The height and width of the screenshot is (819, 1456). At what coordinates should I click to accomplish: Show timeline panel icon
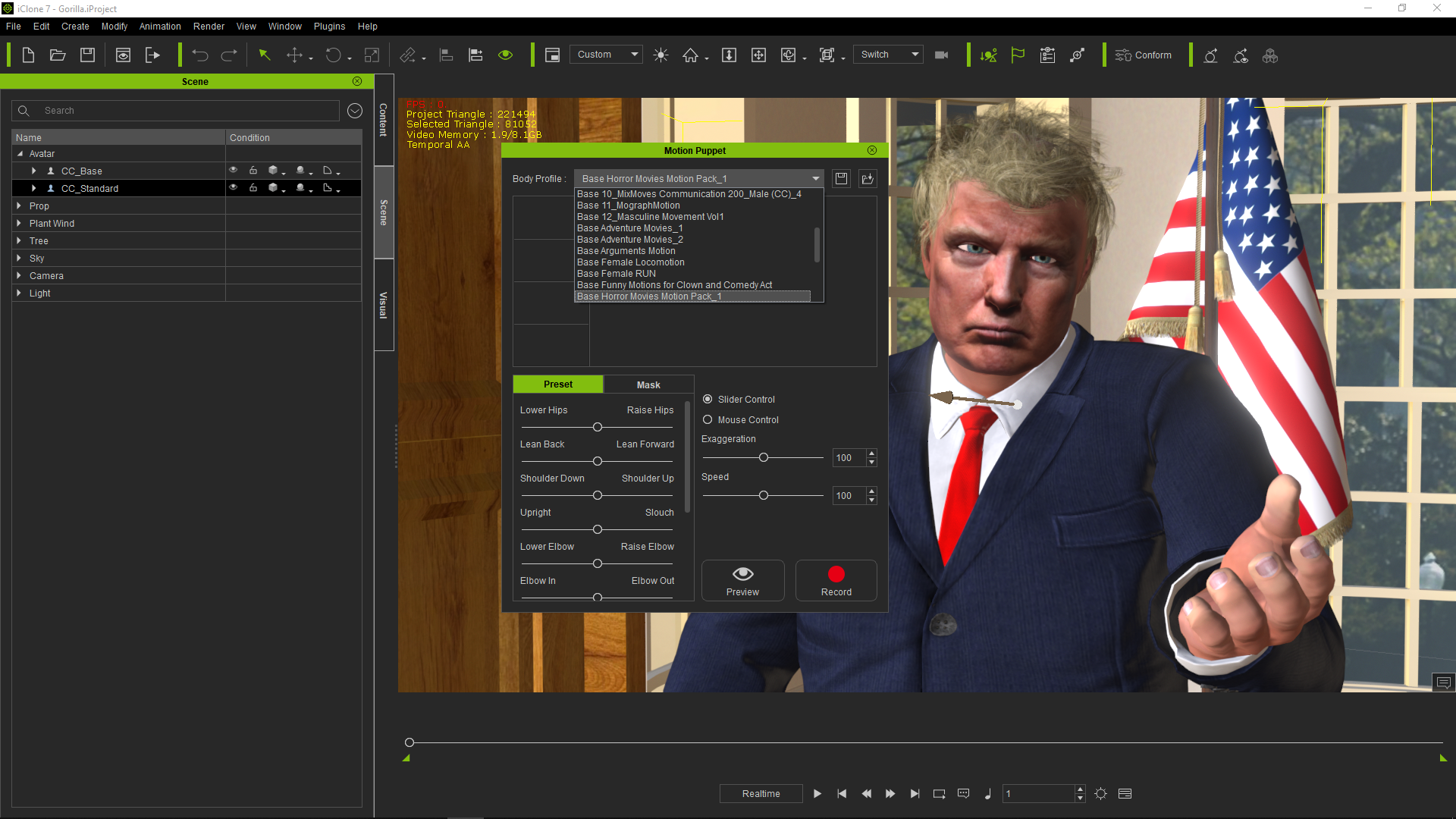coord(1125,794)
